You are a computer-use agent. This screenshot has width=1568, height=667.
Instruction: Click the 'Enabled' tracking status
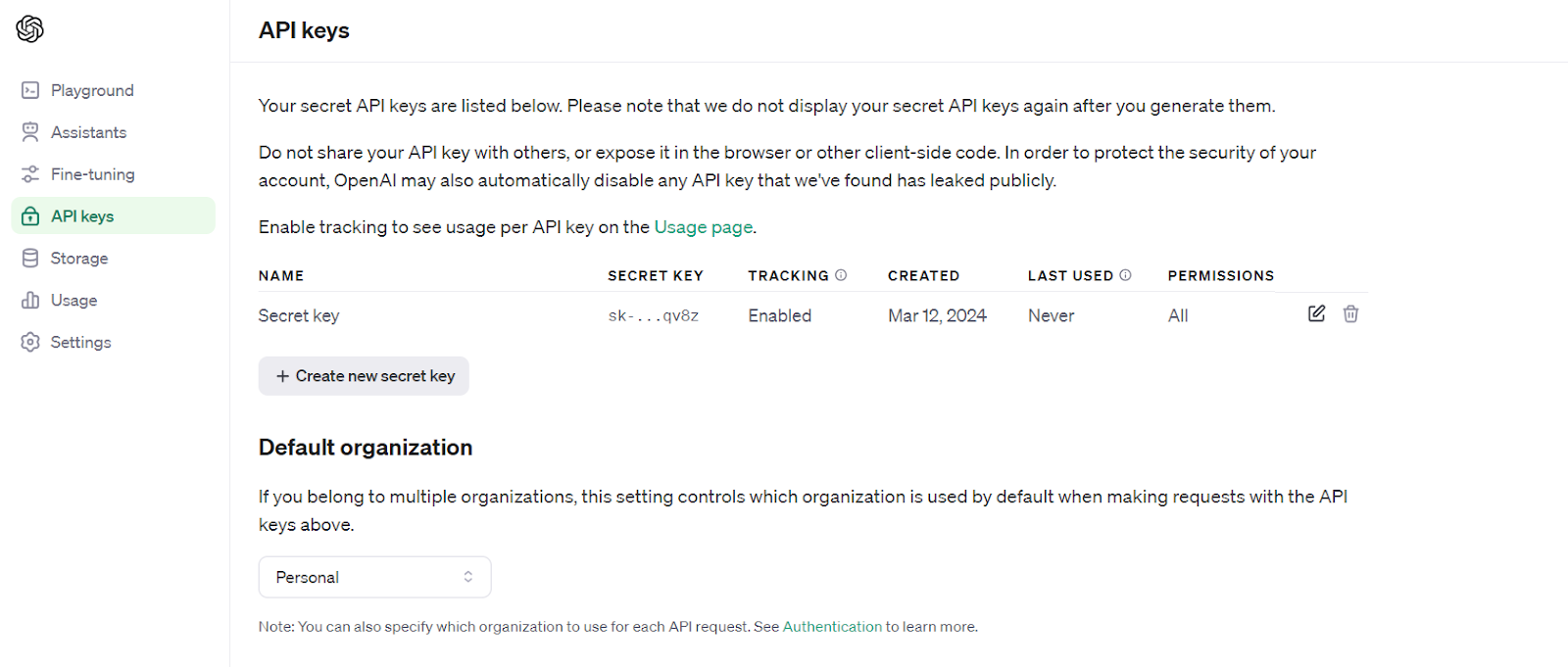(780, 315)
